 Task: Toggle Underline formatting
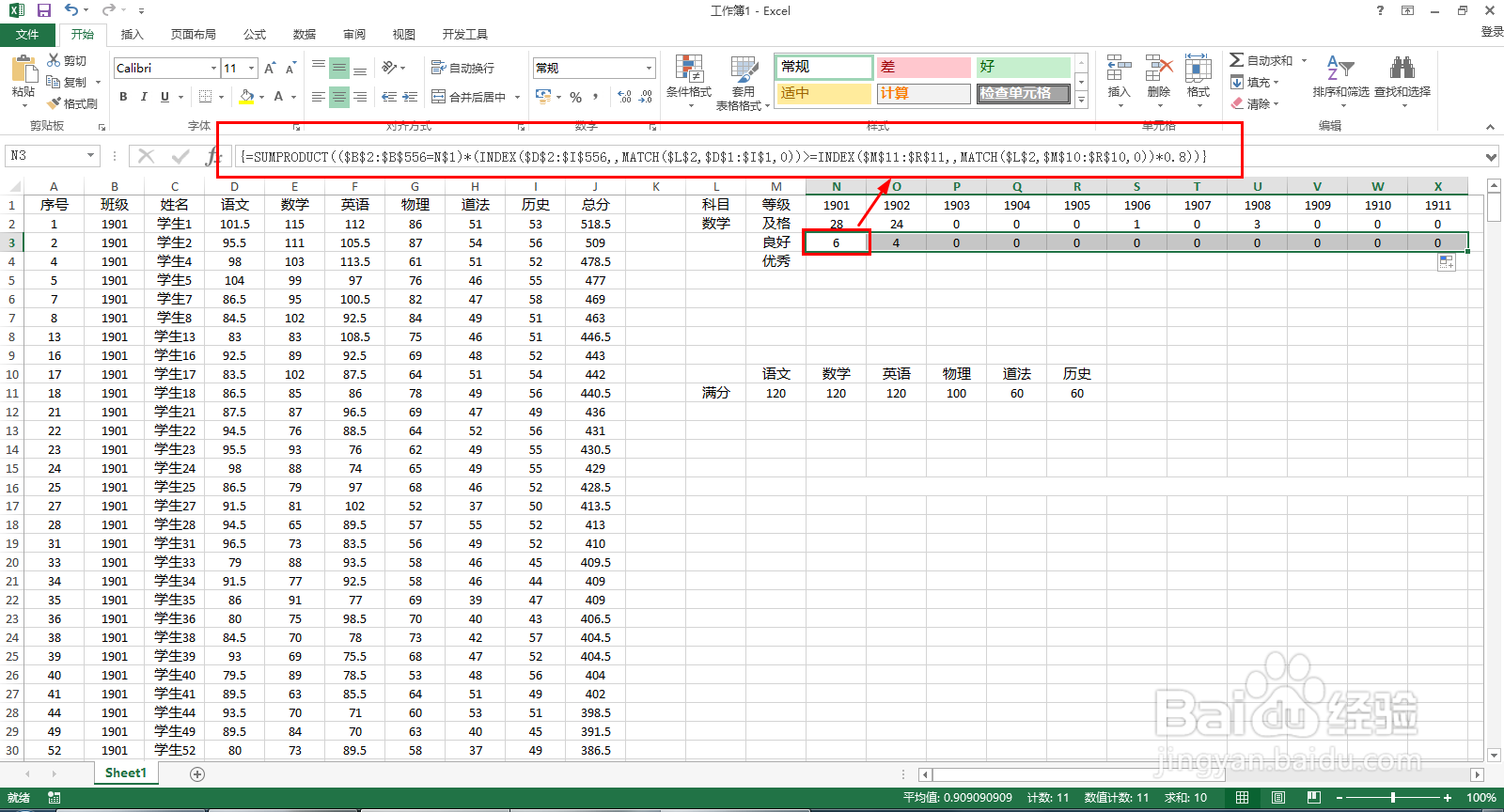tap(164, 97)
